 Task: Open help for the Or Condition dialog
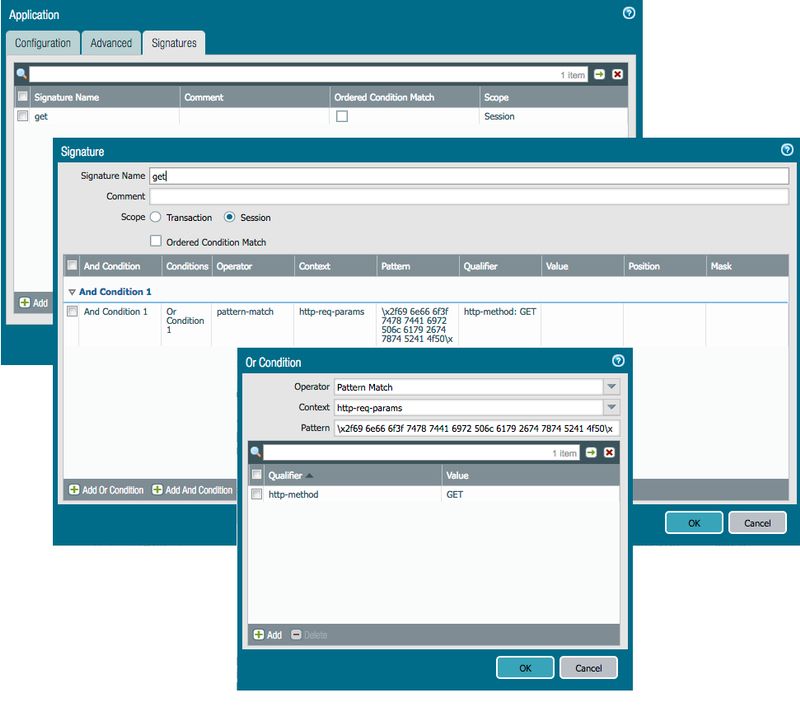(x=618, y=361)
